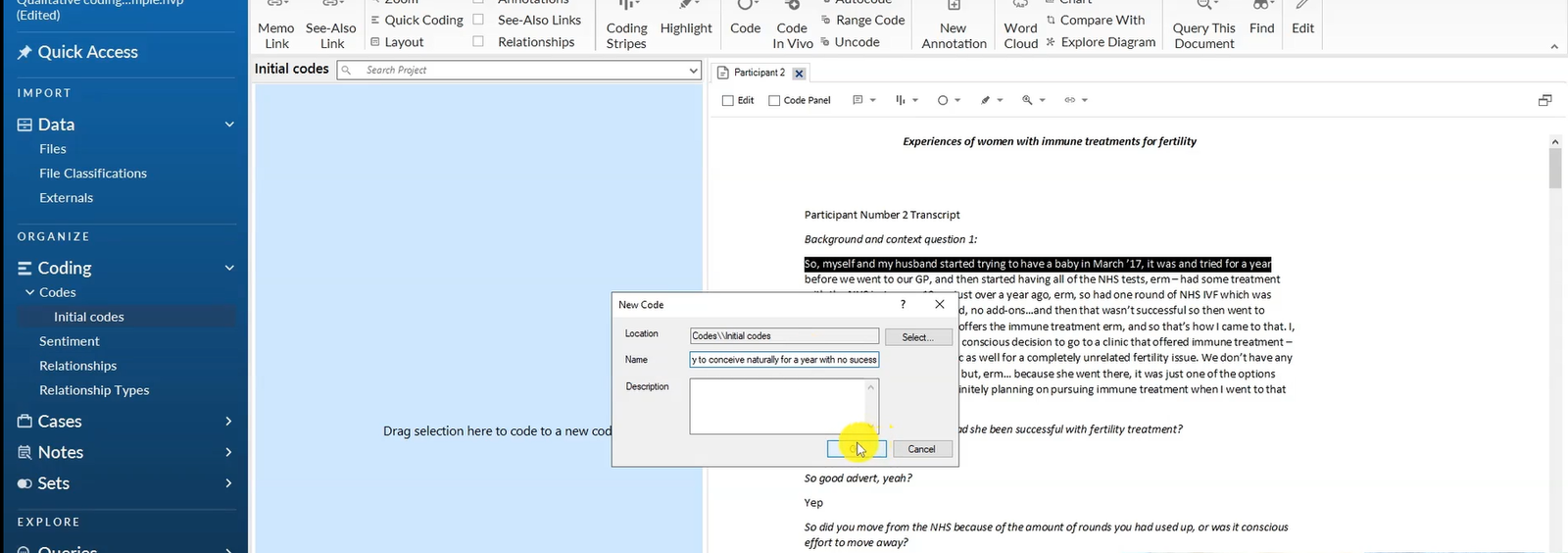The width and height of the screenshot is (1568, 553).
Task: Click the highlighter icon in the document toolbar
Action: click(x=986, y=100)
